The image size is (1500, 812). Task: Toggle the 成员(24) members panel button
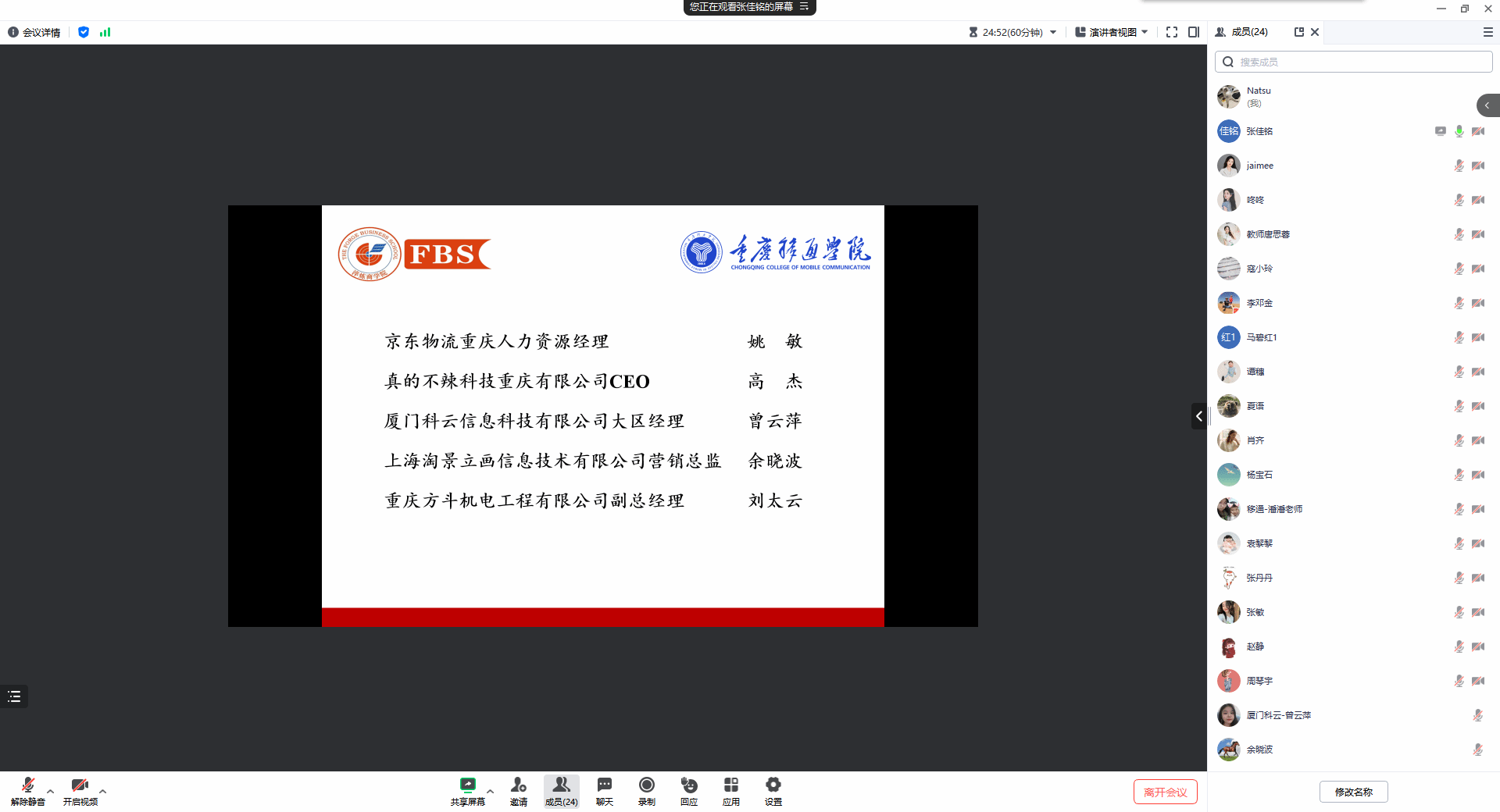pyautogui.click(x=561, y=790)
